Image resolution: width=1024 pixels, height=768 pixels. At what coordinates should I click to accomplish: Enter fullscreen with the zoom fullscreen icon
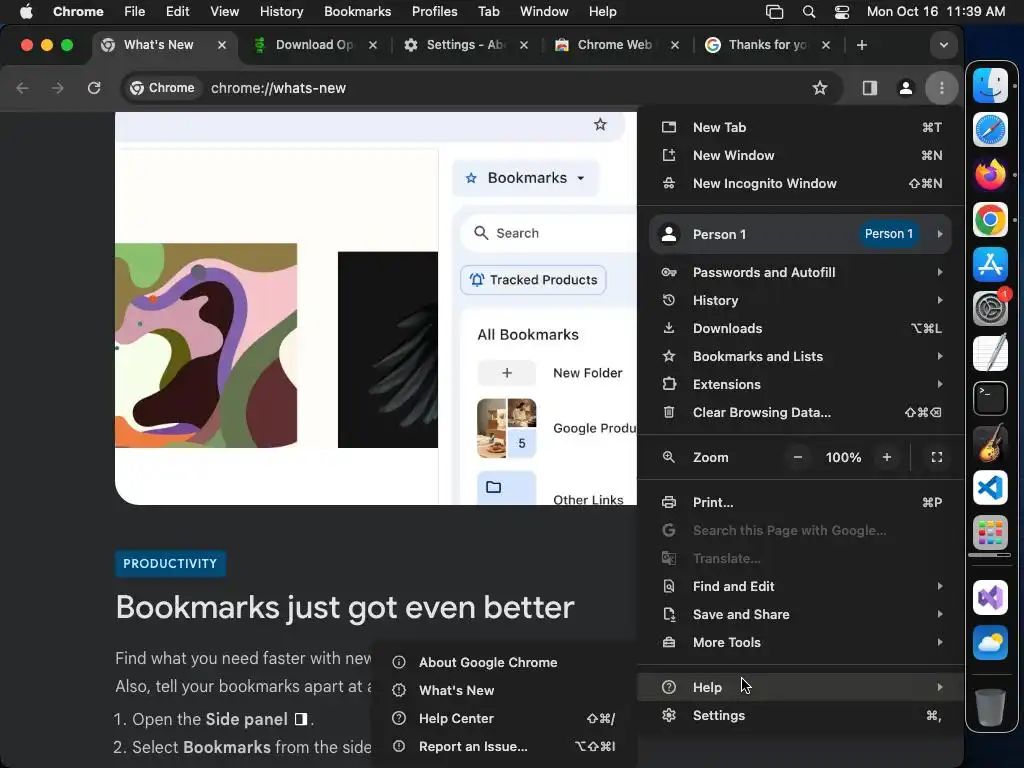[936, 457]
